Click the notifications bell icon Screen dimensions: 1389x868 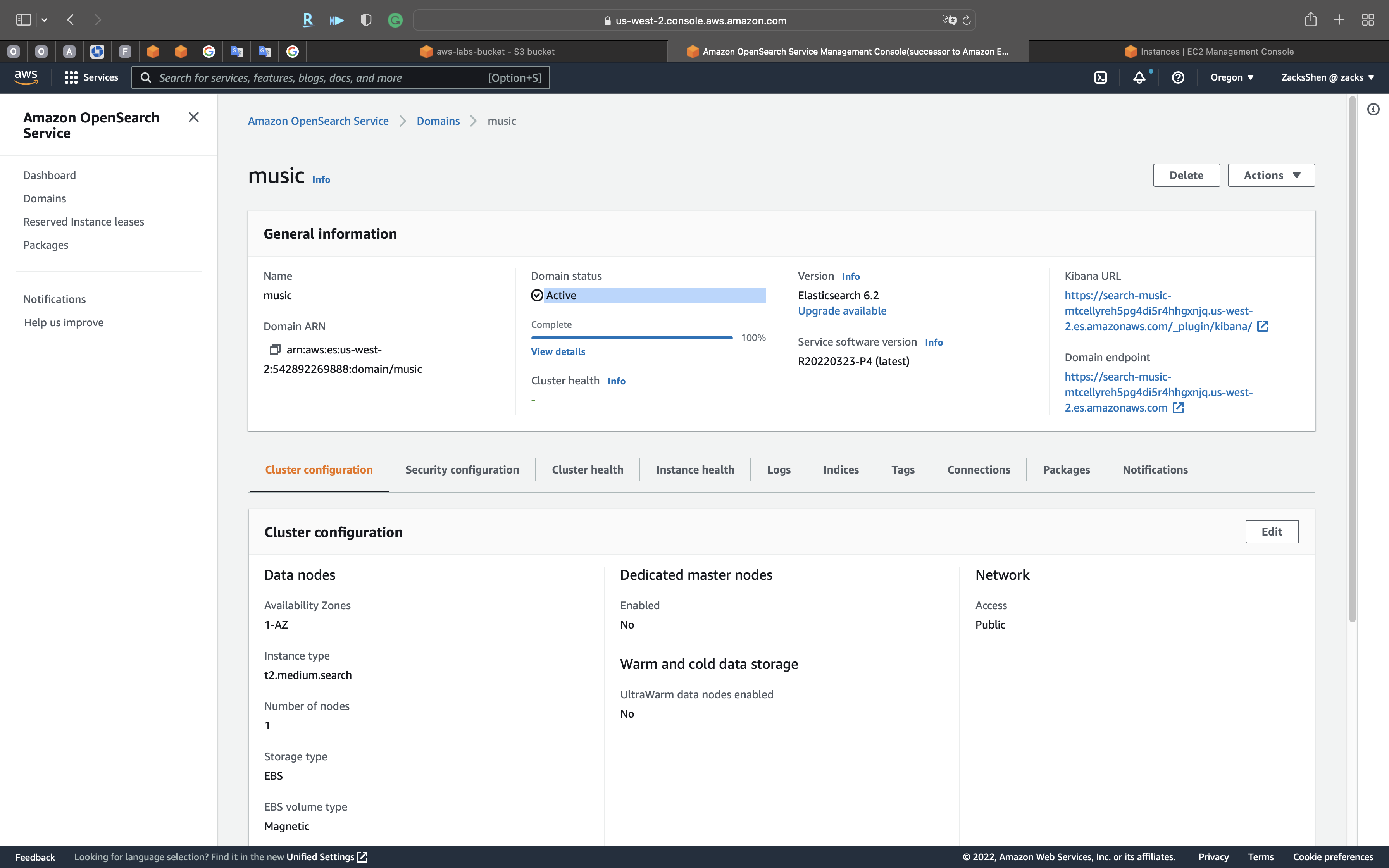point(1139,77)
